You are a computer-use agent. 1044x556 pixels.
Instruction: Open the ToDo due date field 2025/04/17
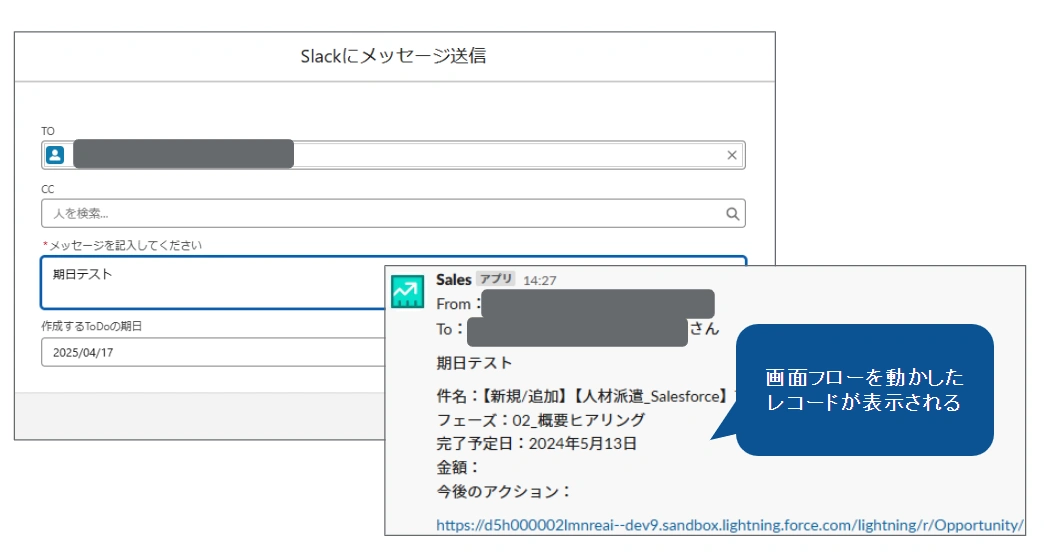click(213, 352)
